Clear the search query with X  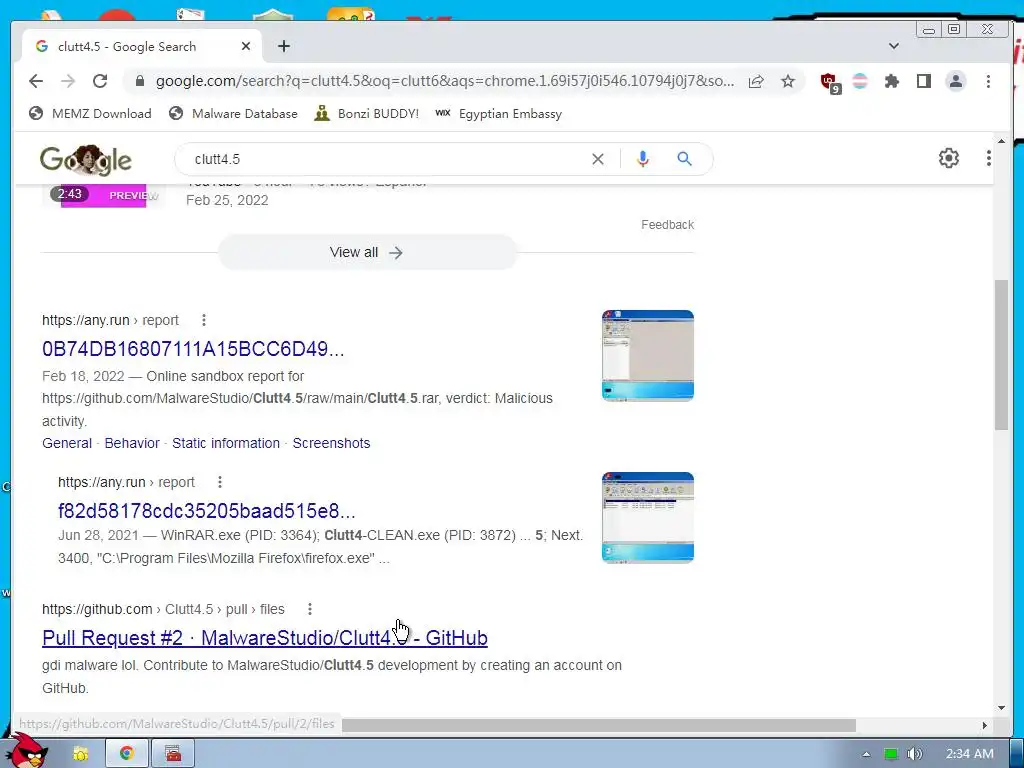pos(598,159)
